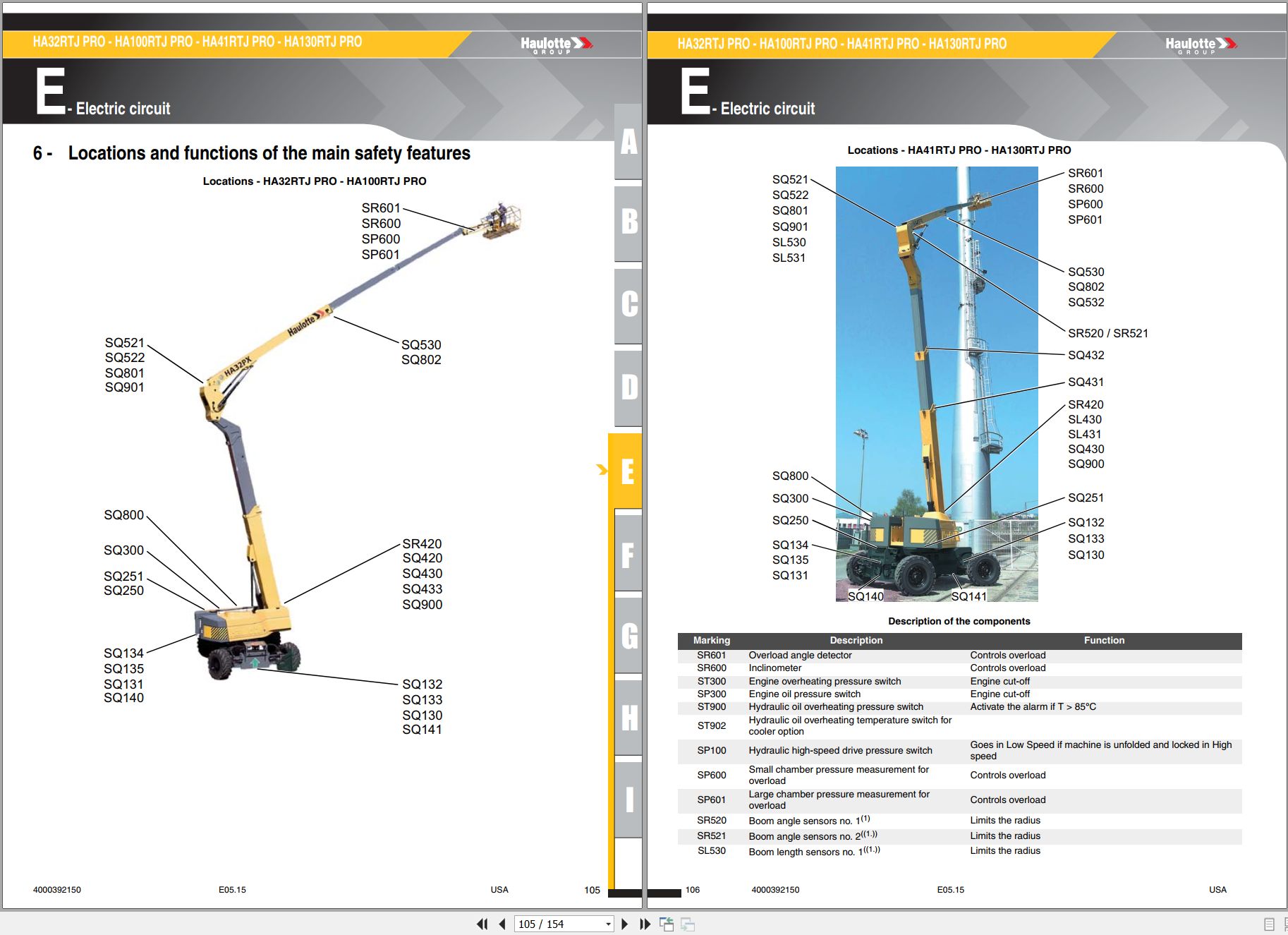The width and height of the screenshot is (1288, 935).
Task: Click 'Overload angle detector' description
Action: 801,656
